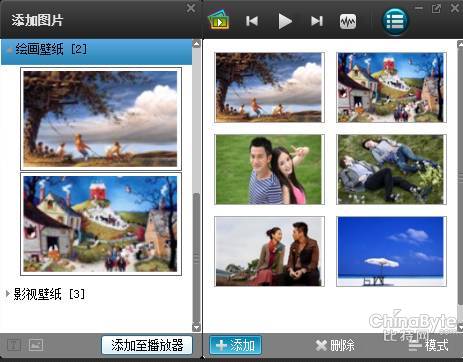Image resolution: width=463 pixels, height=362 pixels.
Task: Click the left panel scrollbar thumb
Action: [197, 257]
